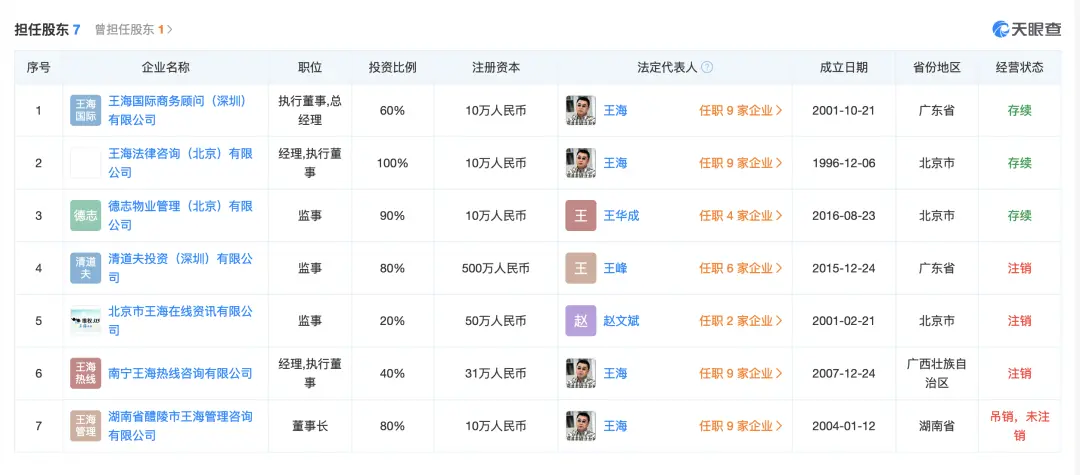Click the help icon beside 法定代表人
This screenshot has width=1080, height=475.
(x=707, y=68)
